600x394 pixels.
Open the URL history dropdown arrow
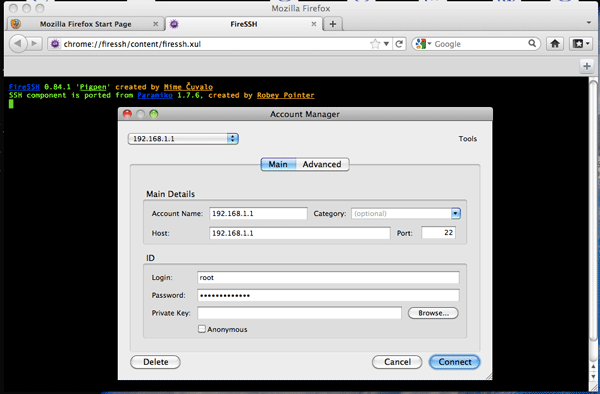click(386, 44)
